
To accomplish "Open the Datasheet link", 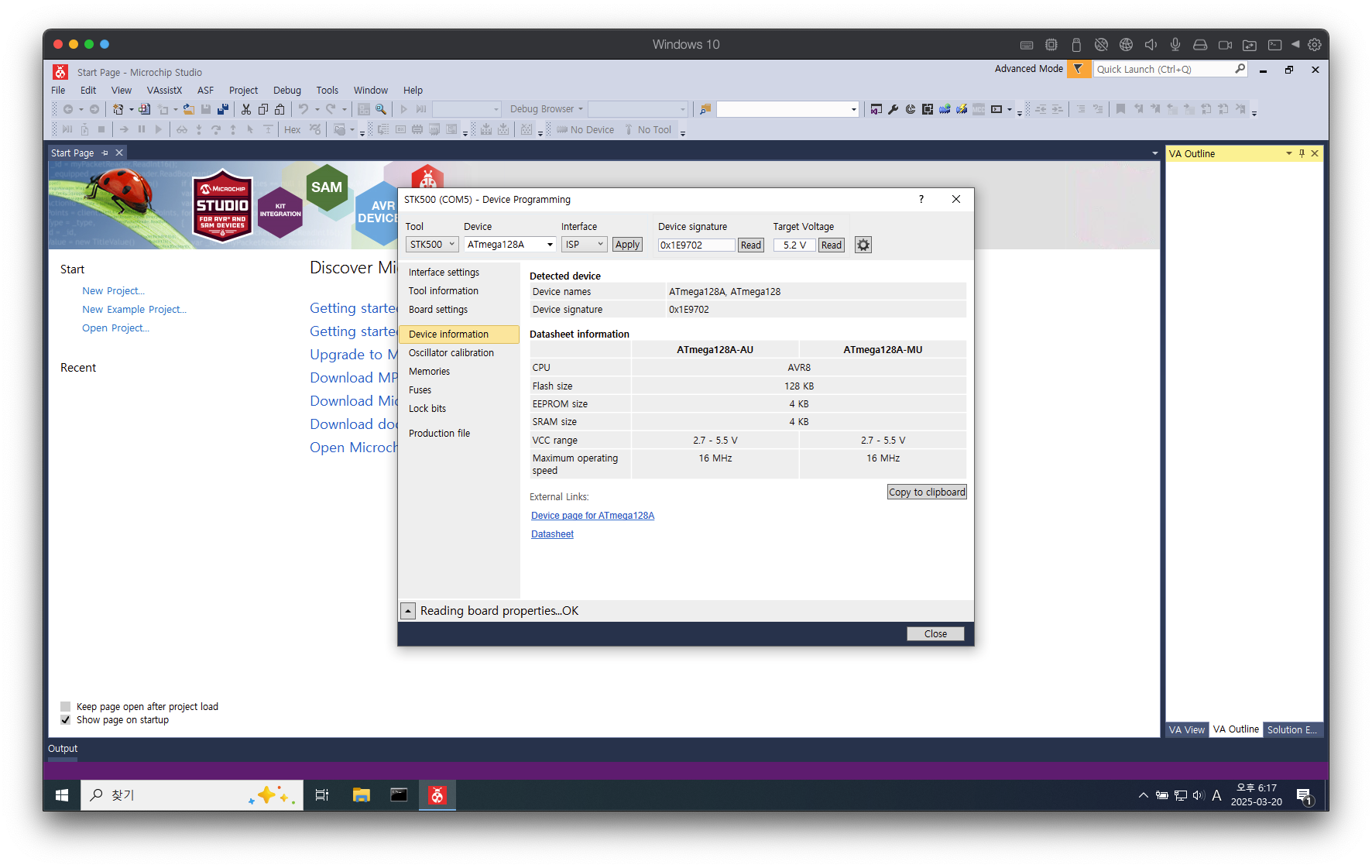I will point(552,534).
